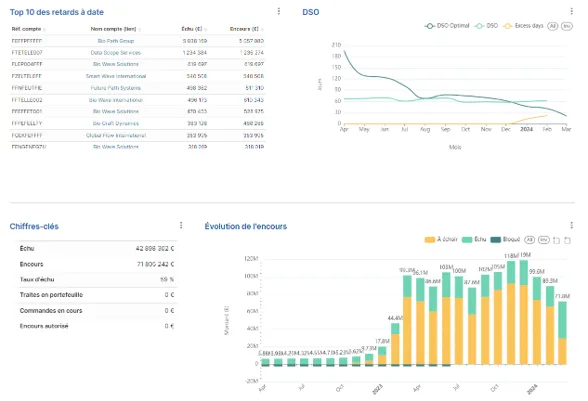Open the Bio Path Group account link

[x=116, y=41]
